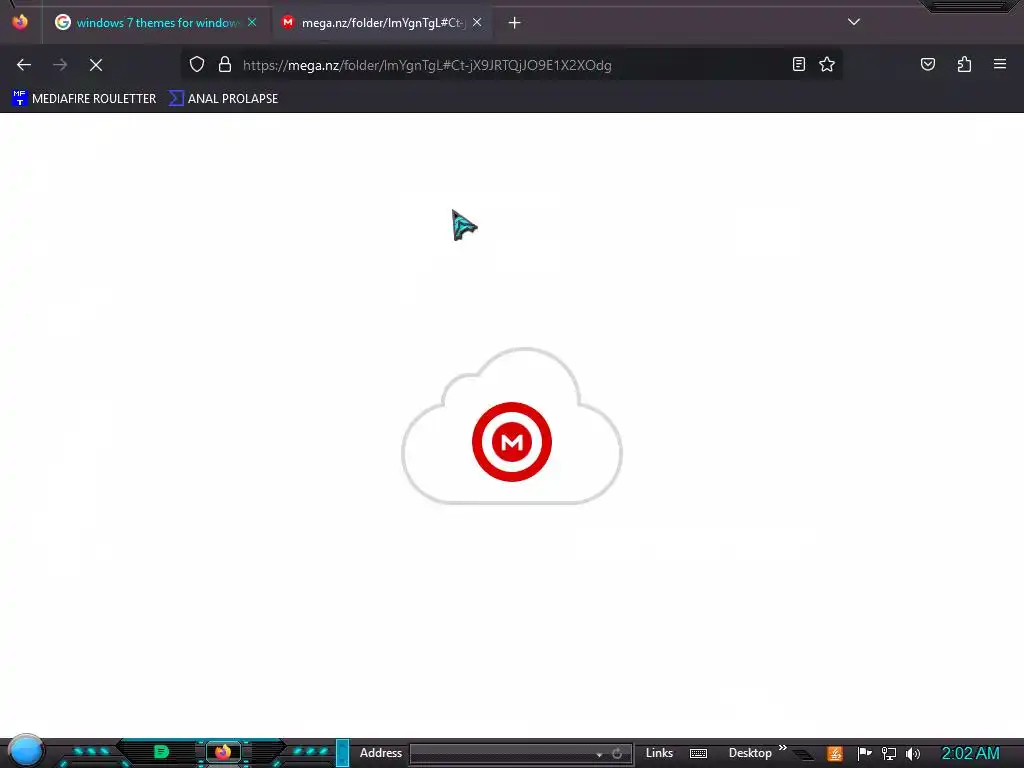This screenshot has height=768, width=1024.
Task: Expand the Desktop toolbar chevron
Action: pyautogui.click(x=782, y=748)
